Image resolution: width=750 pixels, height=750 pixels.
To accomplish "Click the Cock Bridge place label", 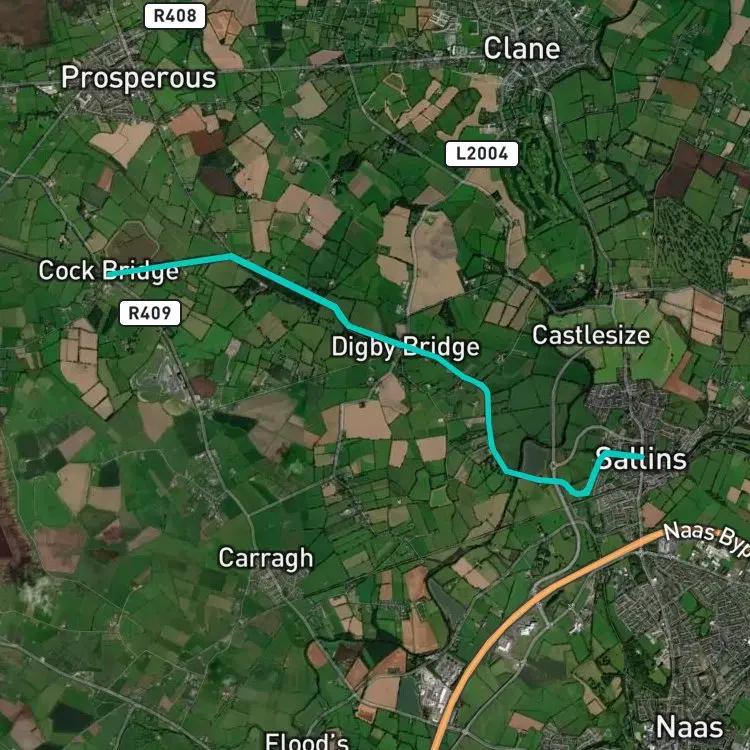I will coord(109,271).
